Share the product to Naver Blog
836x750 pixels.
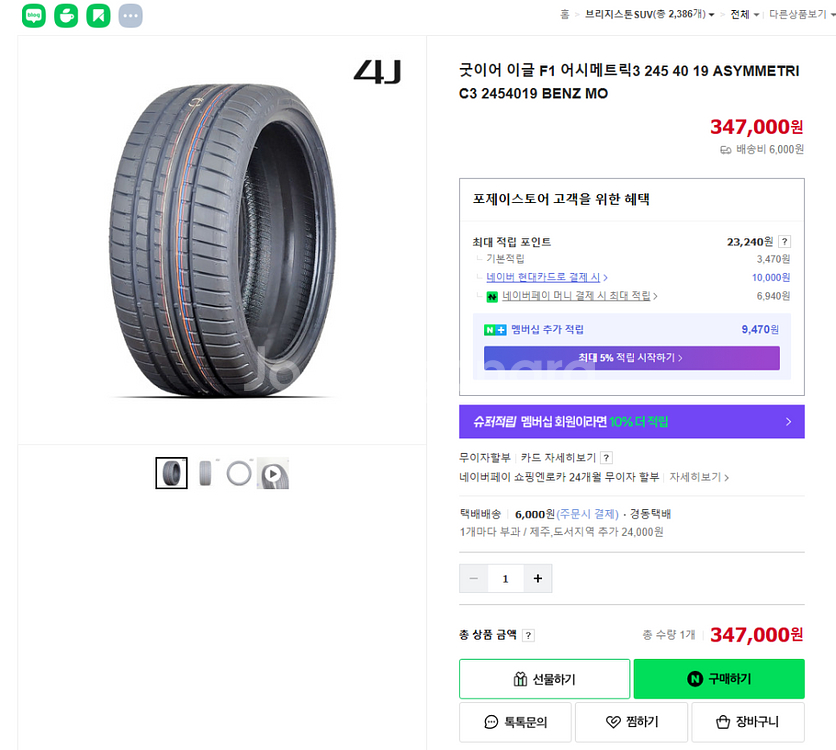pos(34,16)
